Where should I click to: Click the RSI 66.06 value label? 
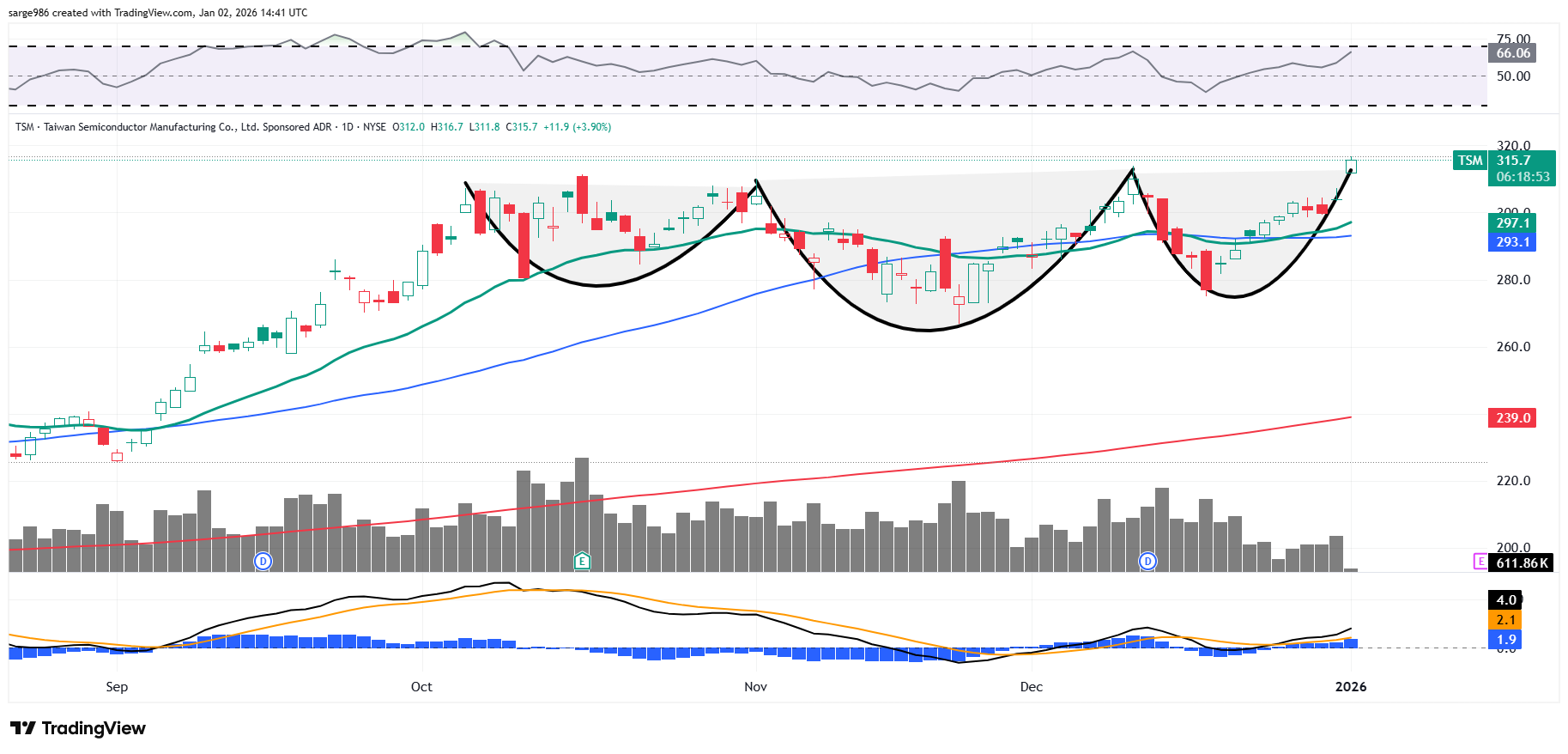coord(1512,53)
